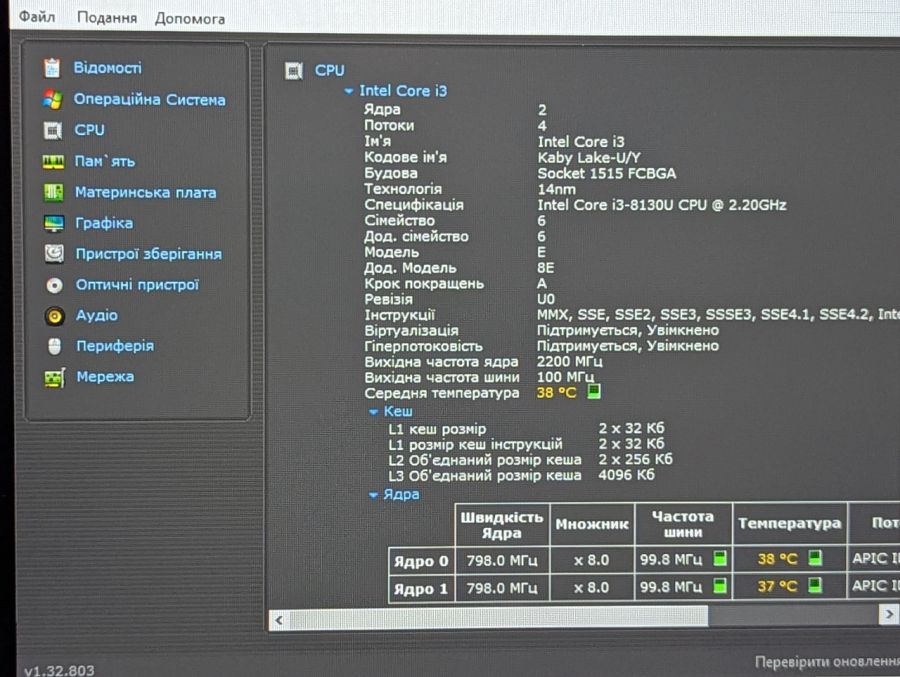The image size is (900, 677).
Task: Click the Гіперпотоковість label
Action: [424, 346]
